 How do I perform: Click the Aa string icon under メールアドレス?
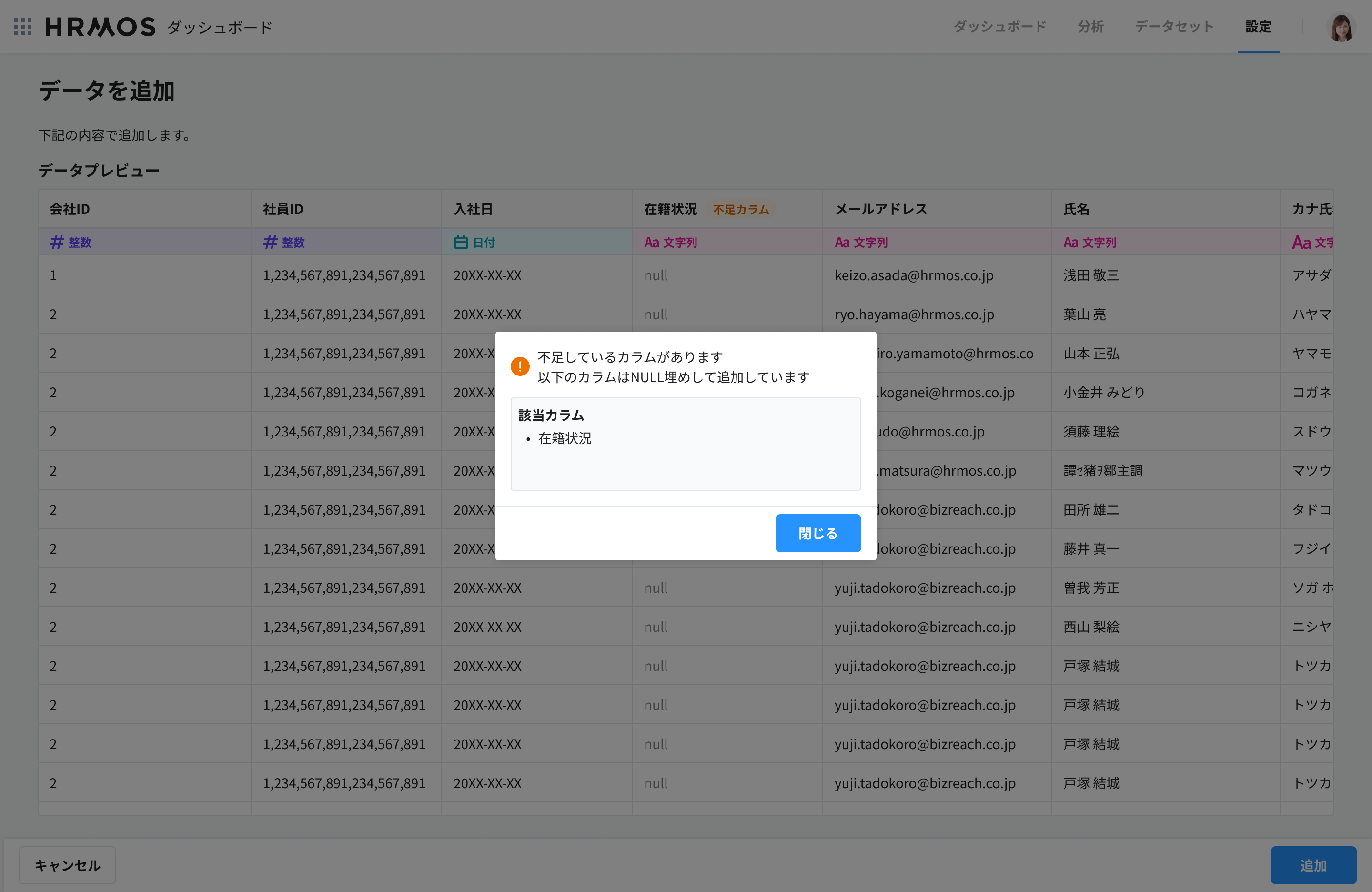tap(842, 242)
